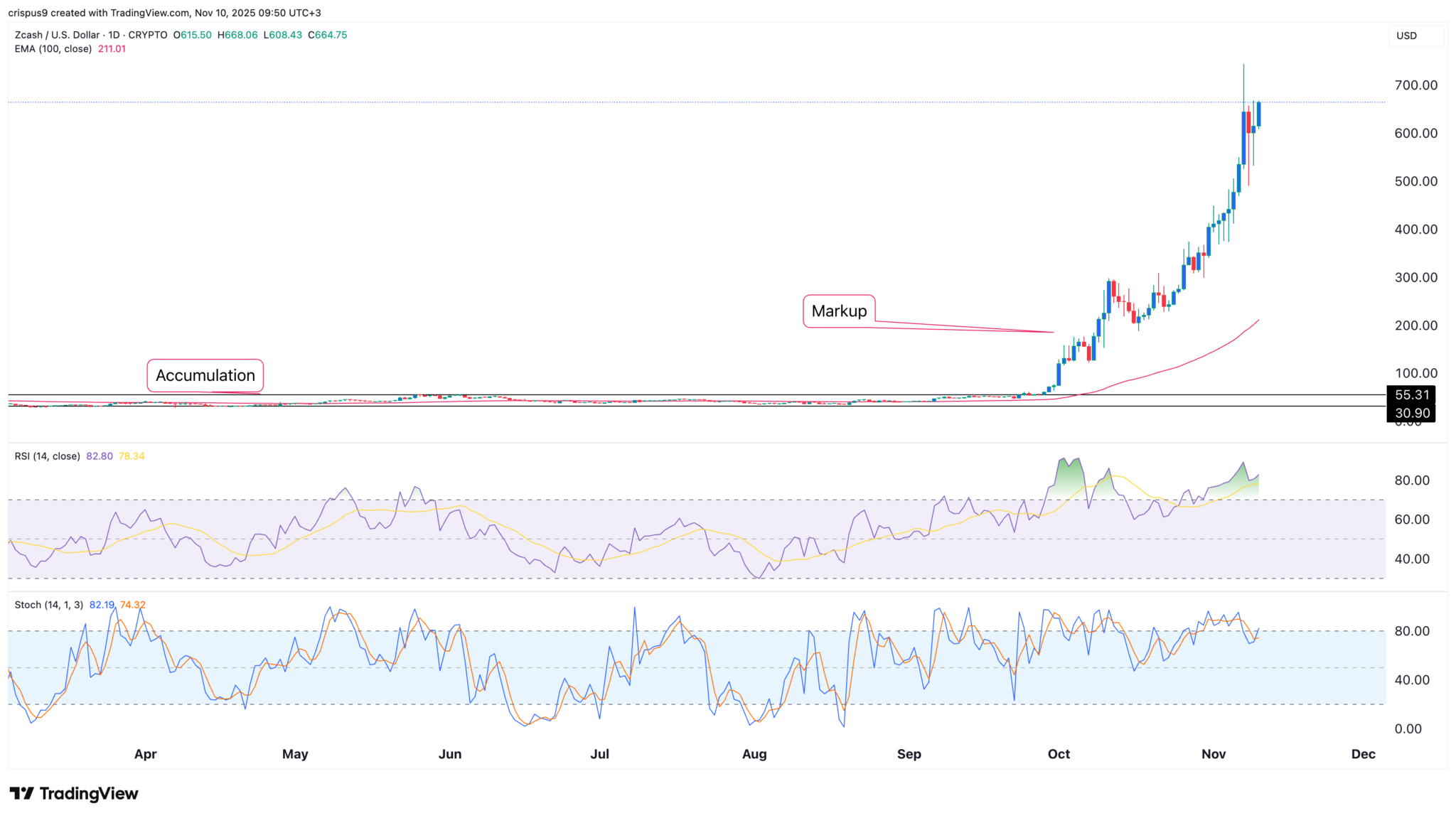Viewport: 1456px width, 818px height.
Task: Click the TradingView logo icon
Action: (21, 793)
